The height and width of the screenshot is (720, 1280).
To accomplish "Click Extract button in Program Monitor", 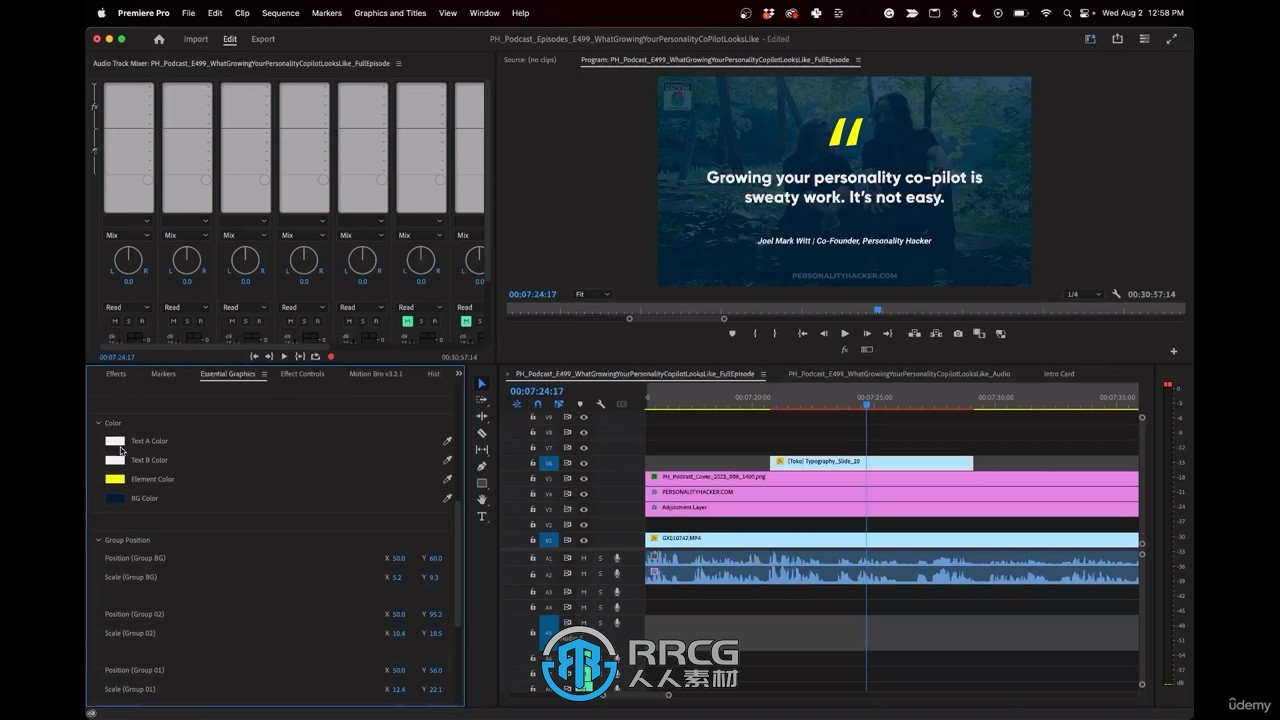I will click(x=936, y=334).
